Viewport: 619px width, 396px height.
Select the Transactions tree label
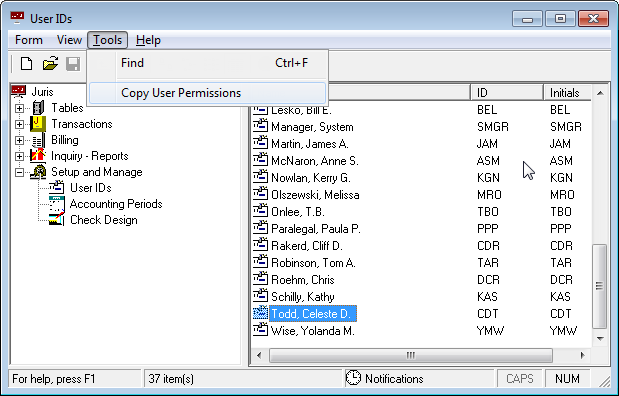(82, 124)
